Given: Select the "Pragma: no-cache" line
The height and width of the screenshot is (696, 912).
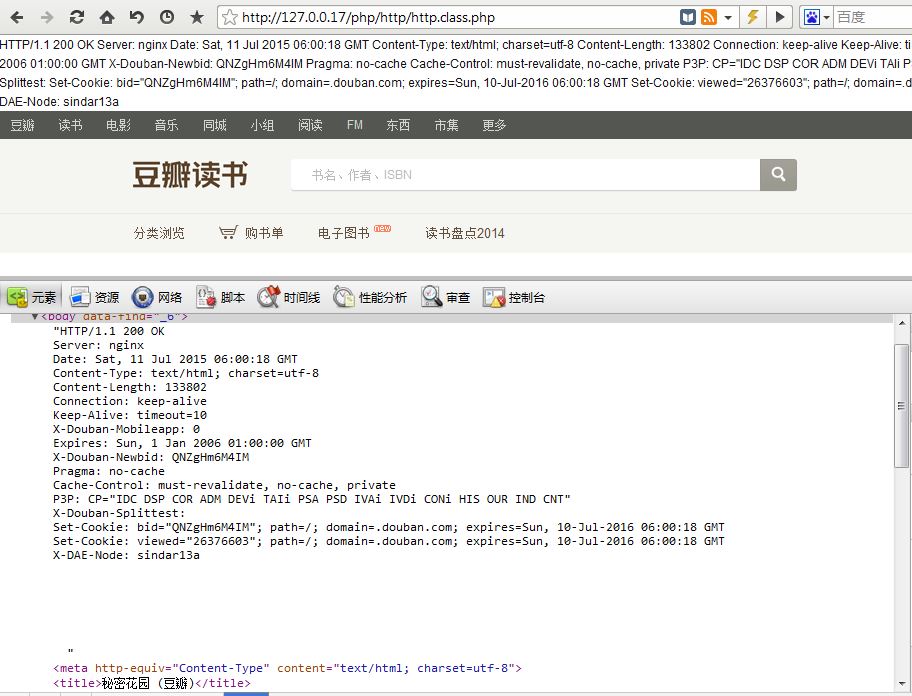Looking at the screenshot, I should pyautogui.click(x=109, y=470).
